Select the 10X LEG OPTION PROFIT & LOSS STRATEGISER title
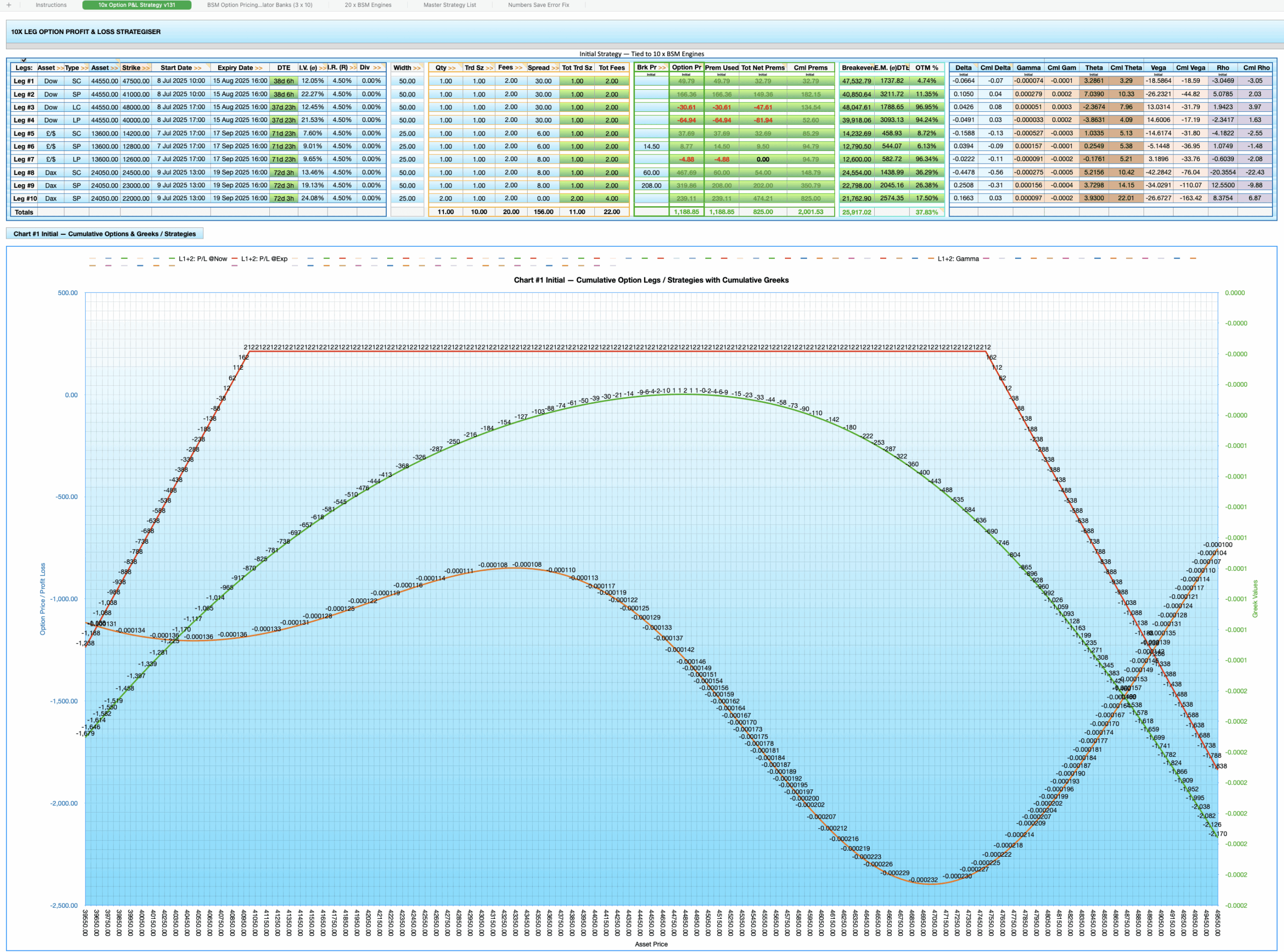This screenshot has height=952, width=1284. 86,32
